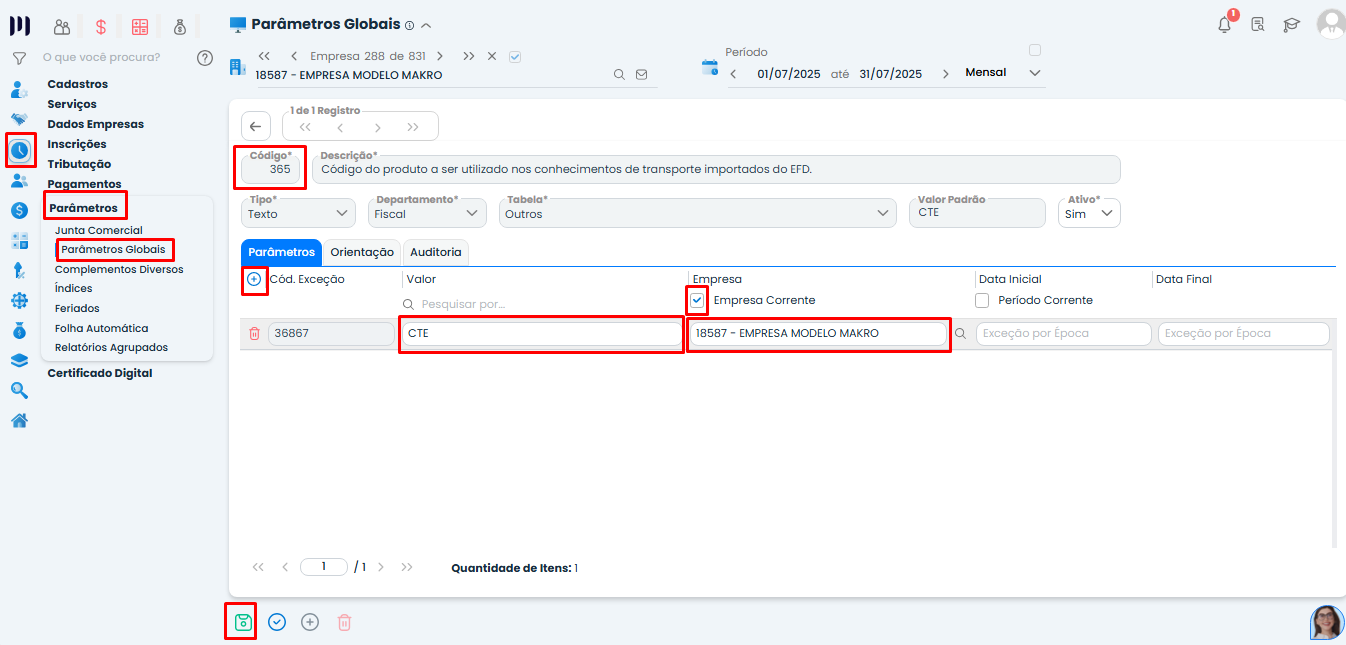Select the Parâmetros tab

click(281, 253)
